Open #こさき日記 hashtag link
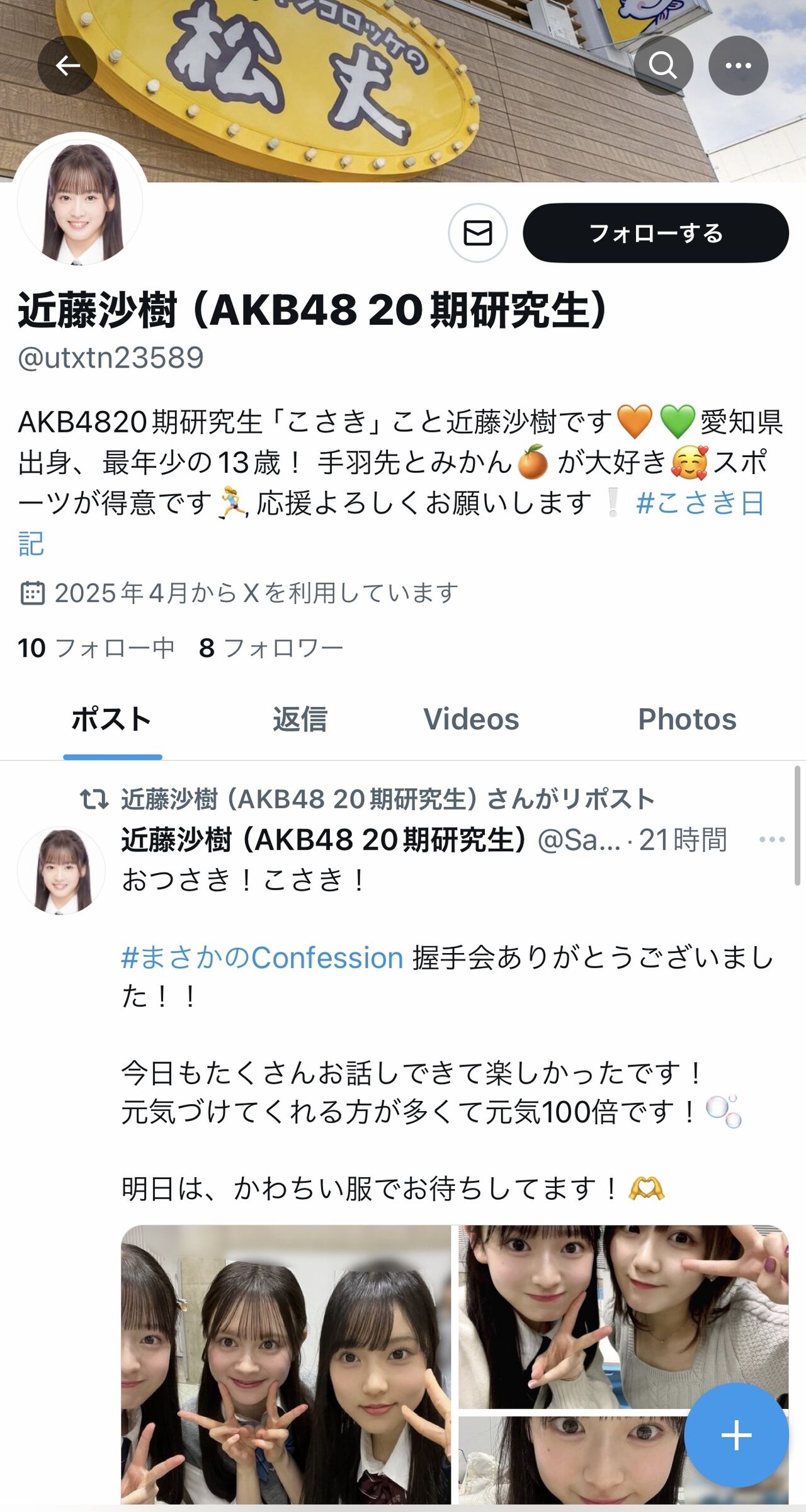Screen dimensions: 806x1512 [x=391, y=523]
